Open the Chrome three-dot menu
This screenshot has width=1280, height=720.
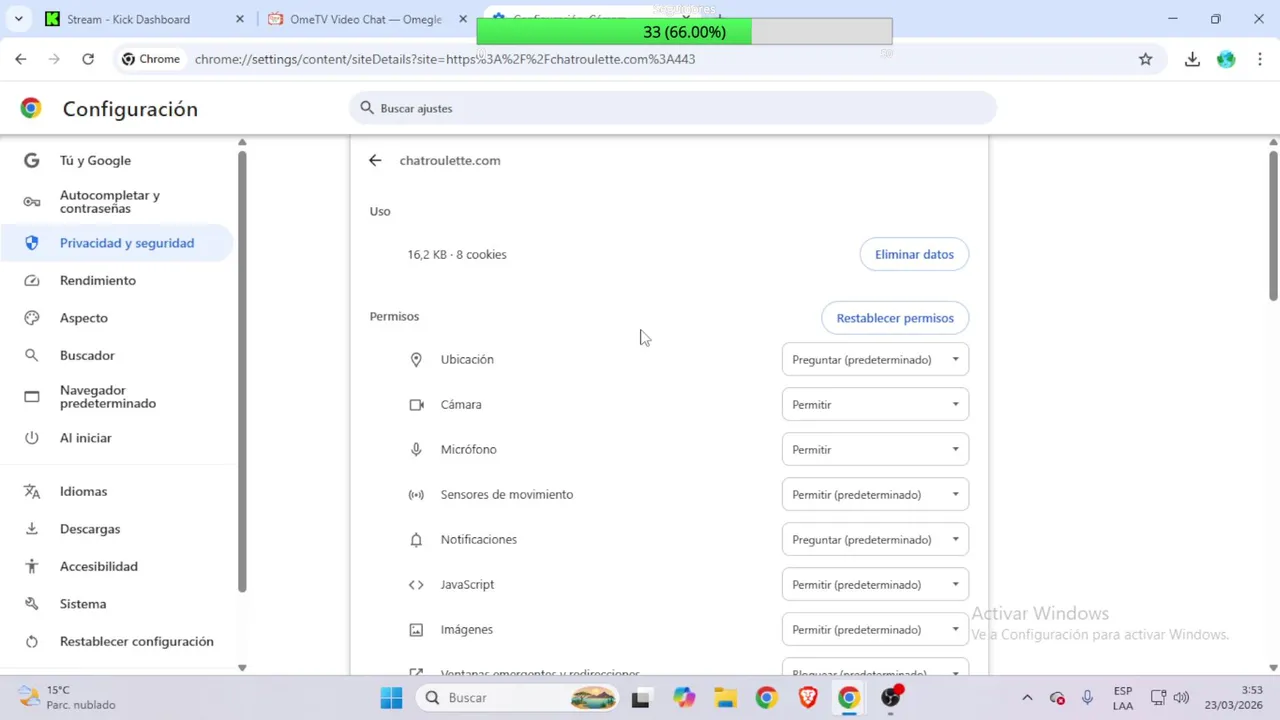pos(1259,59)
